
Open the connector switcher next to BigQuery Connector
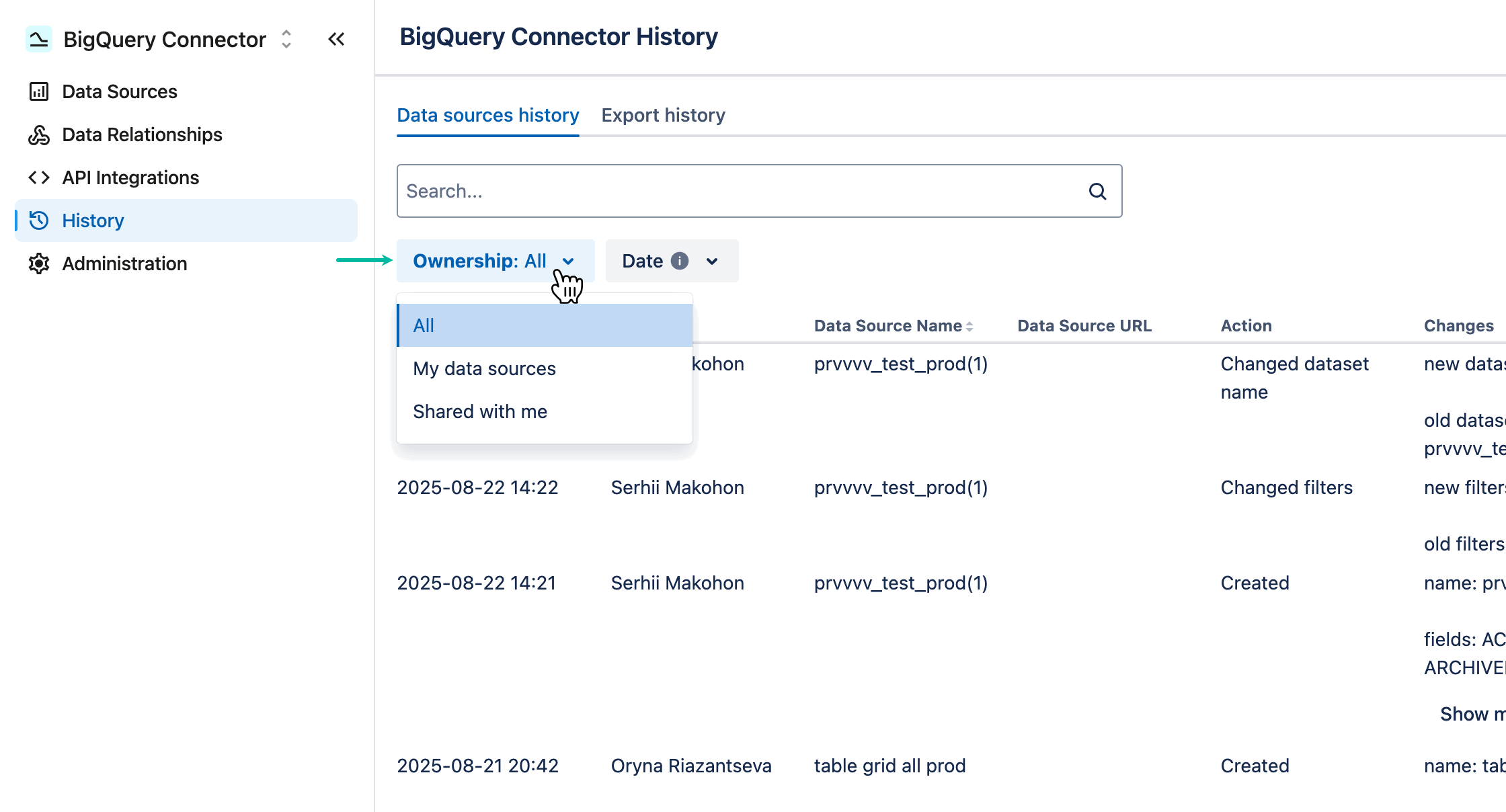coord(286,39)
